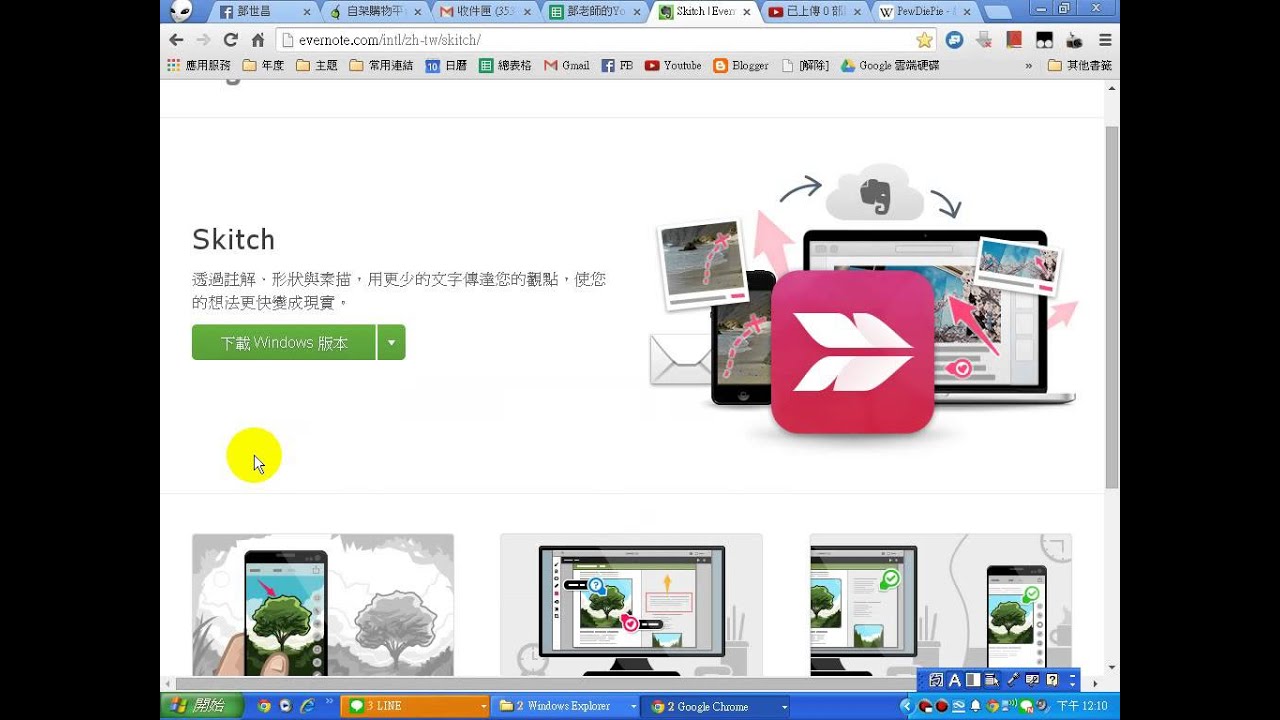Expand the bookmarks overflow chevron

(x=1029, y=66)
